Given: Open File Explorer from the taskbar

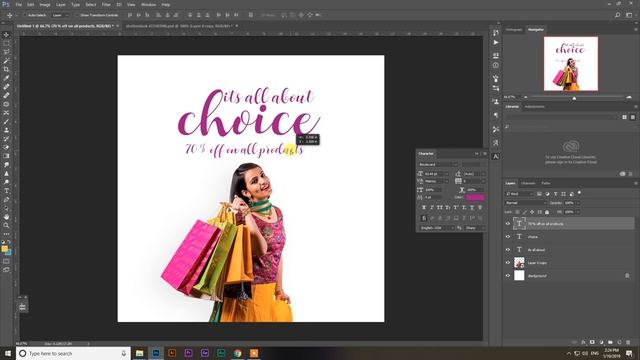Looking at the screenshot, I should [140, 353].
